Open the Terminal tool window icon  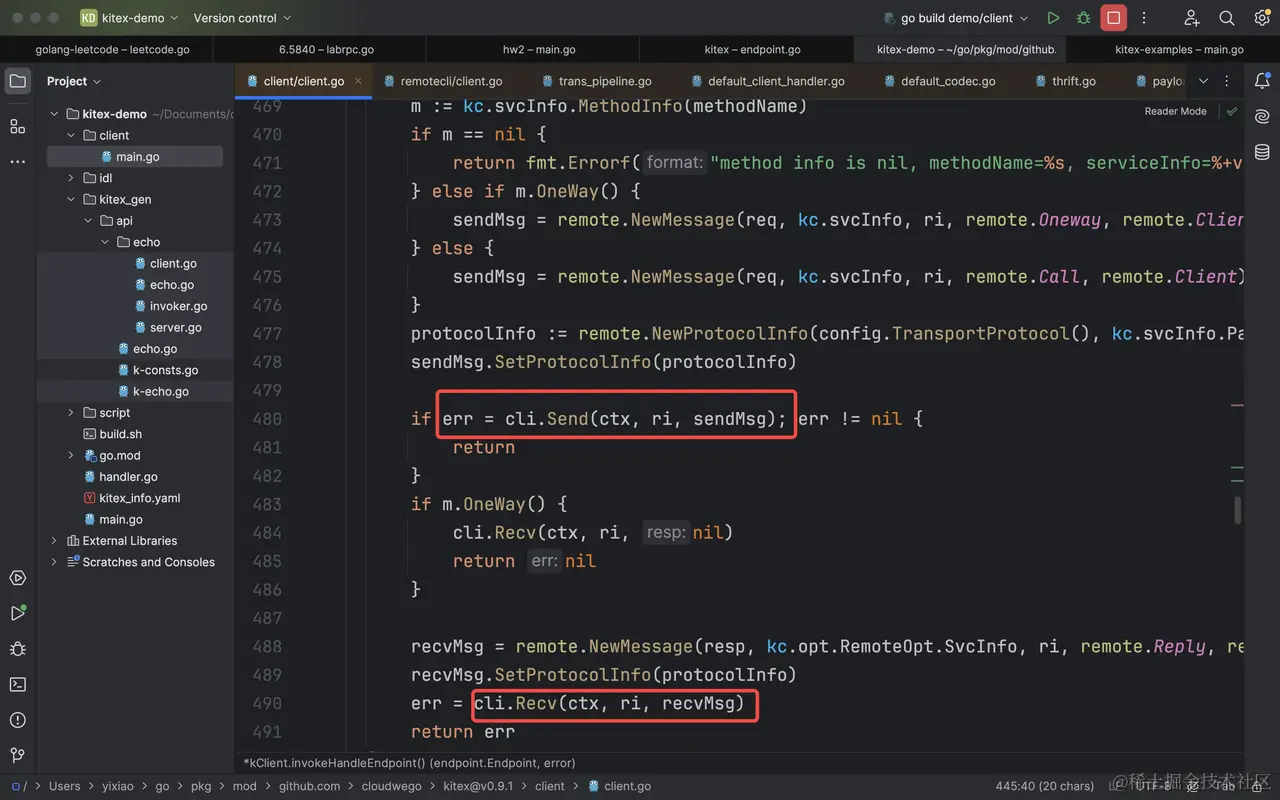[17, 685]
